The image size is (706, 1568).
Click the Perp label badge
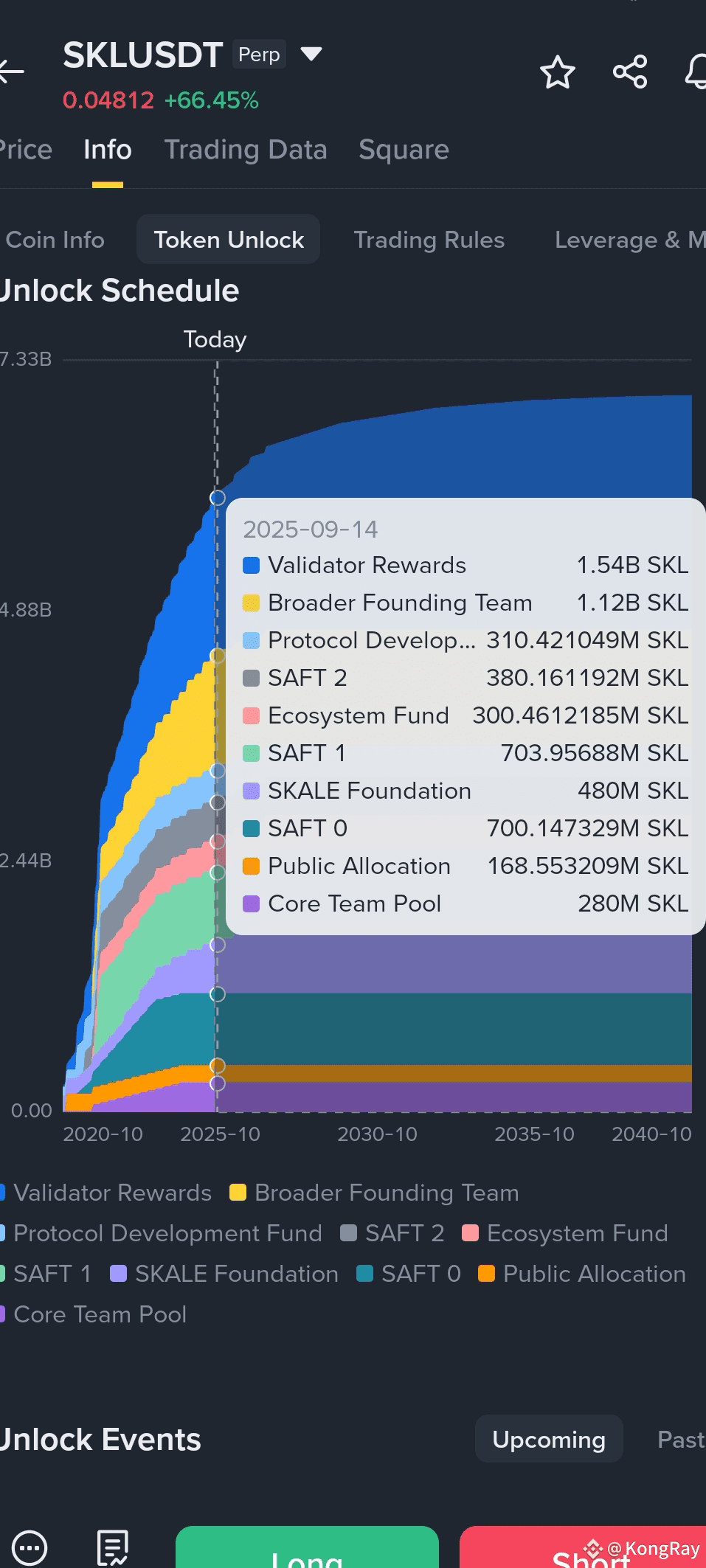coord(259,55)
